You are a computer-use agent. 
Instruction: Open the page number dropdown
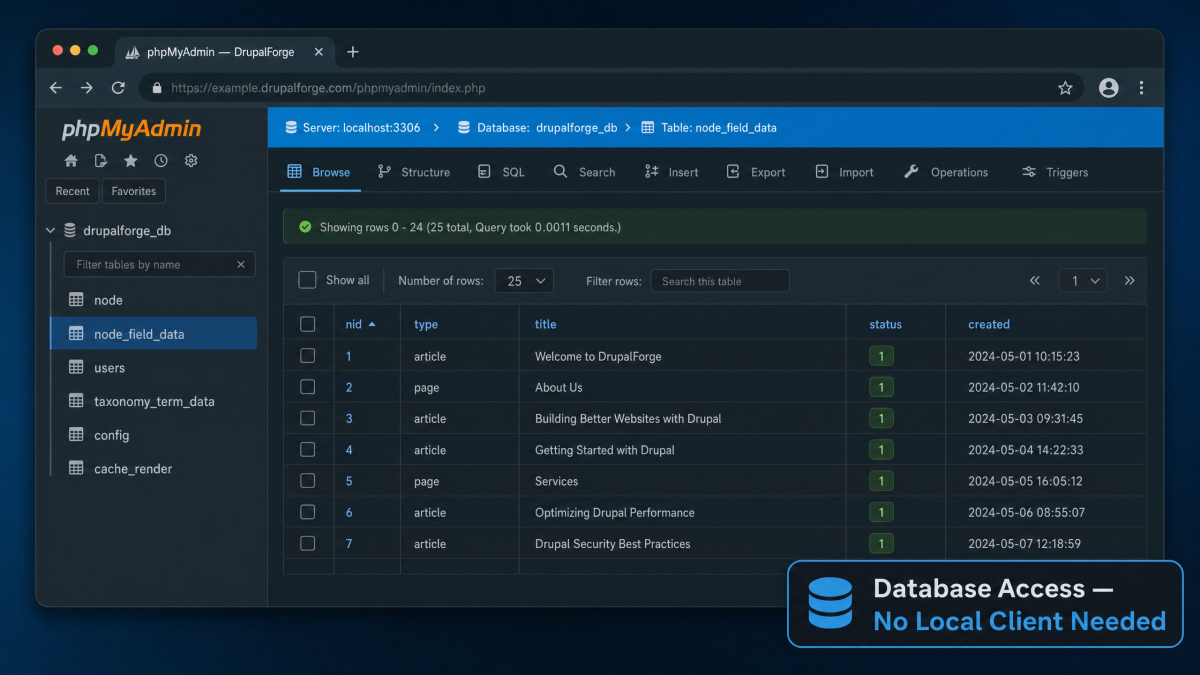(x=1083, y=281)
